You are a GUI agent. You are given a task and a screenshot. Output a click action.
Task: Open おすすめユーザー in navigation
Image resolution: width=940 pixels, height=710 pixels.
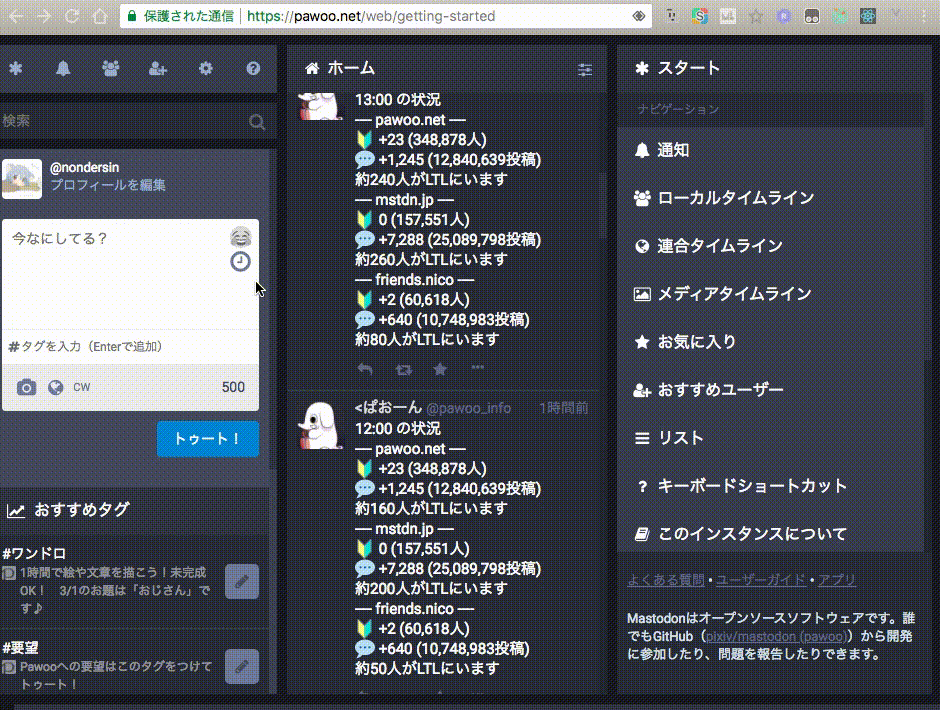[x=770, y=390]
